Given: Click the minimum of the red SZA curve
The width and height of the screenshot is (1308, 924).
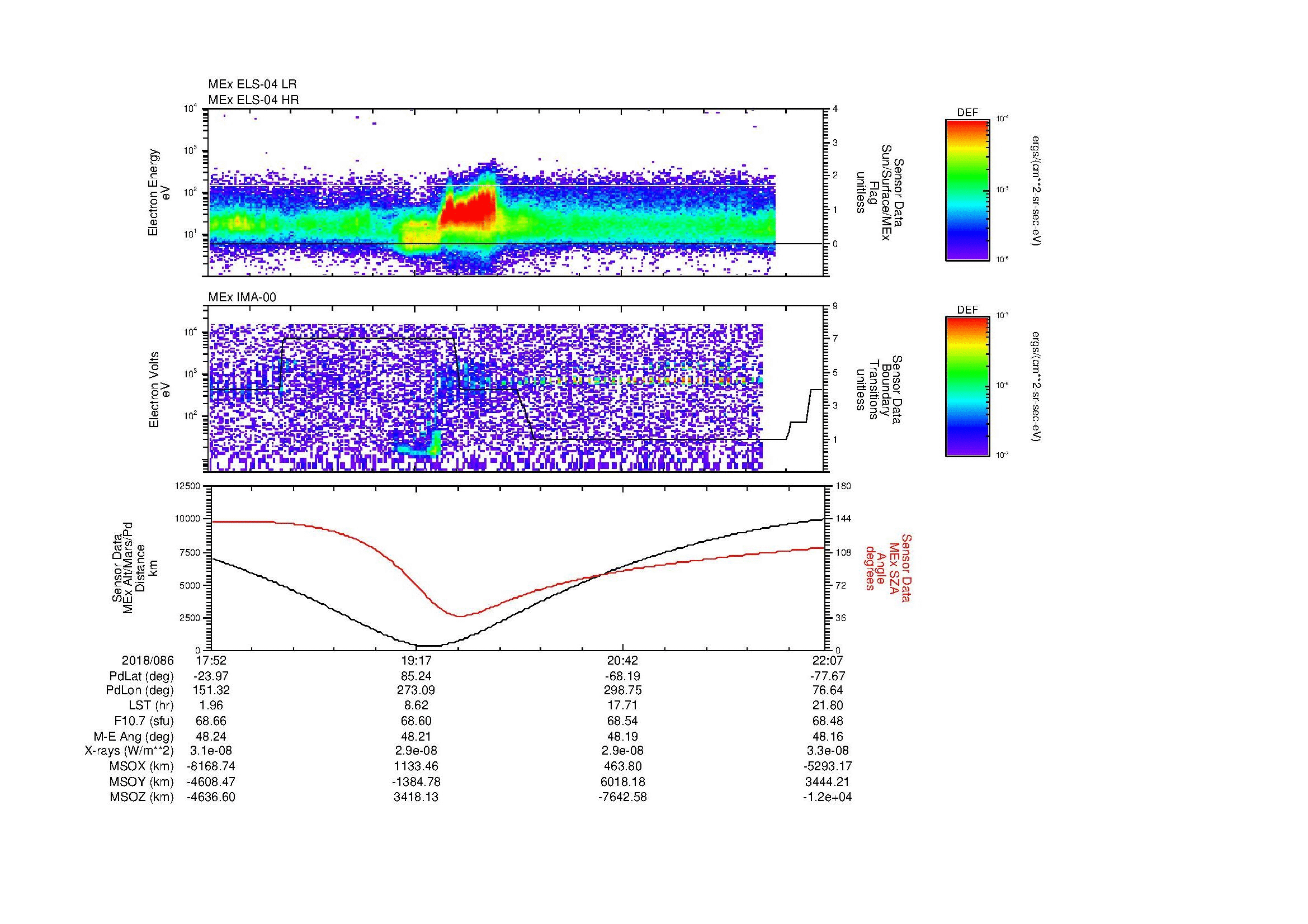Looking at the screenshot, I should click(460, 616).
